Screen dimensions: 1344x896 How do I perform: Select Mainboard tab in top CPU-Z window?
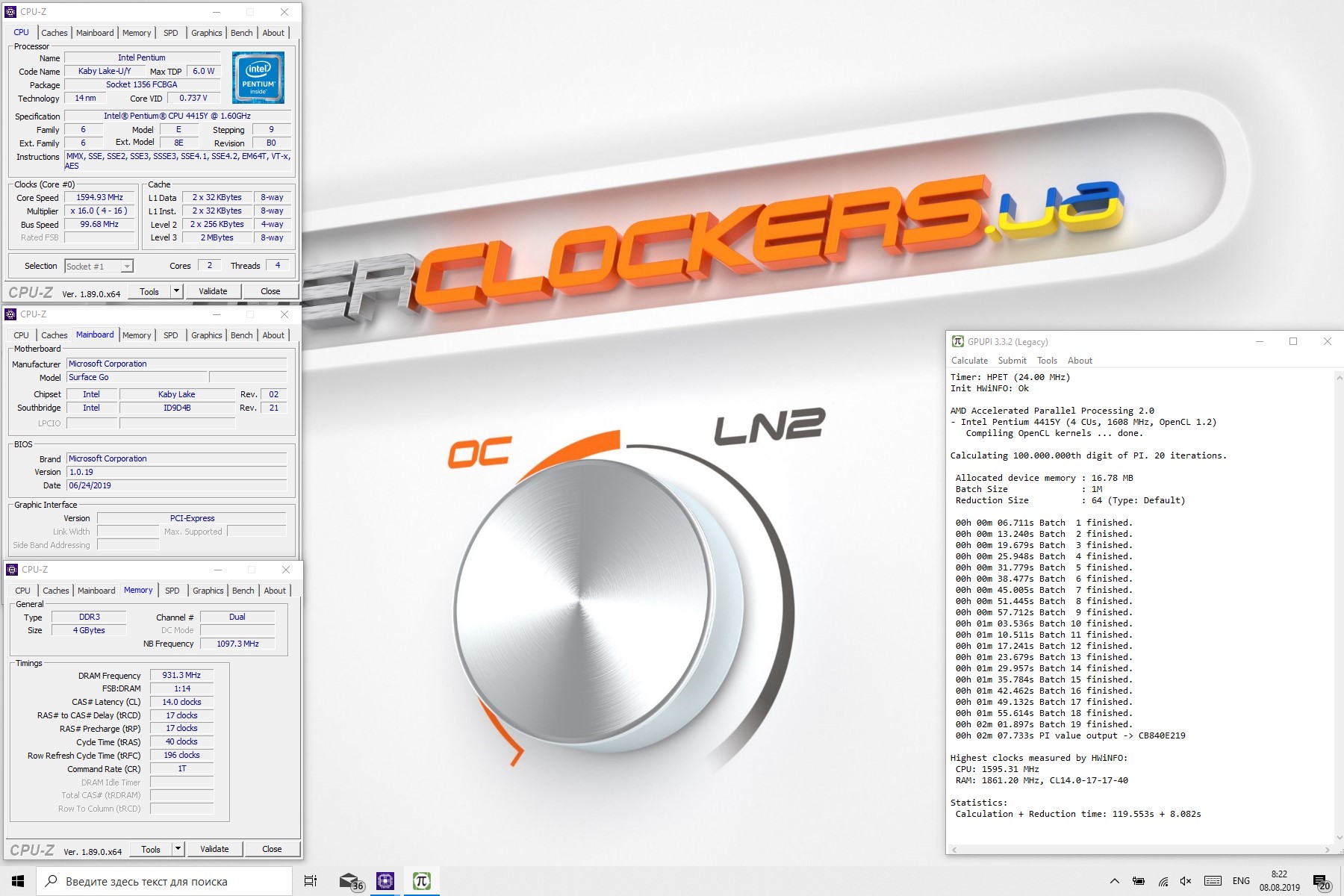[95, 33]
